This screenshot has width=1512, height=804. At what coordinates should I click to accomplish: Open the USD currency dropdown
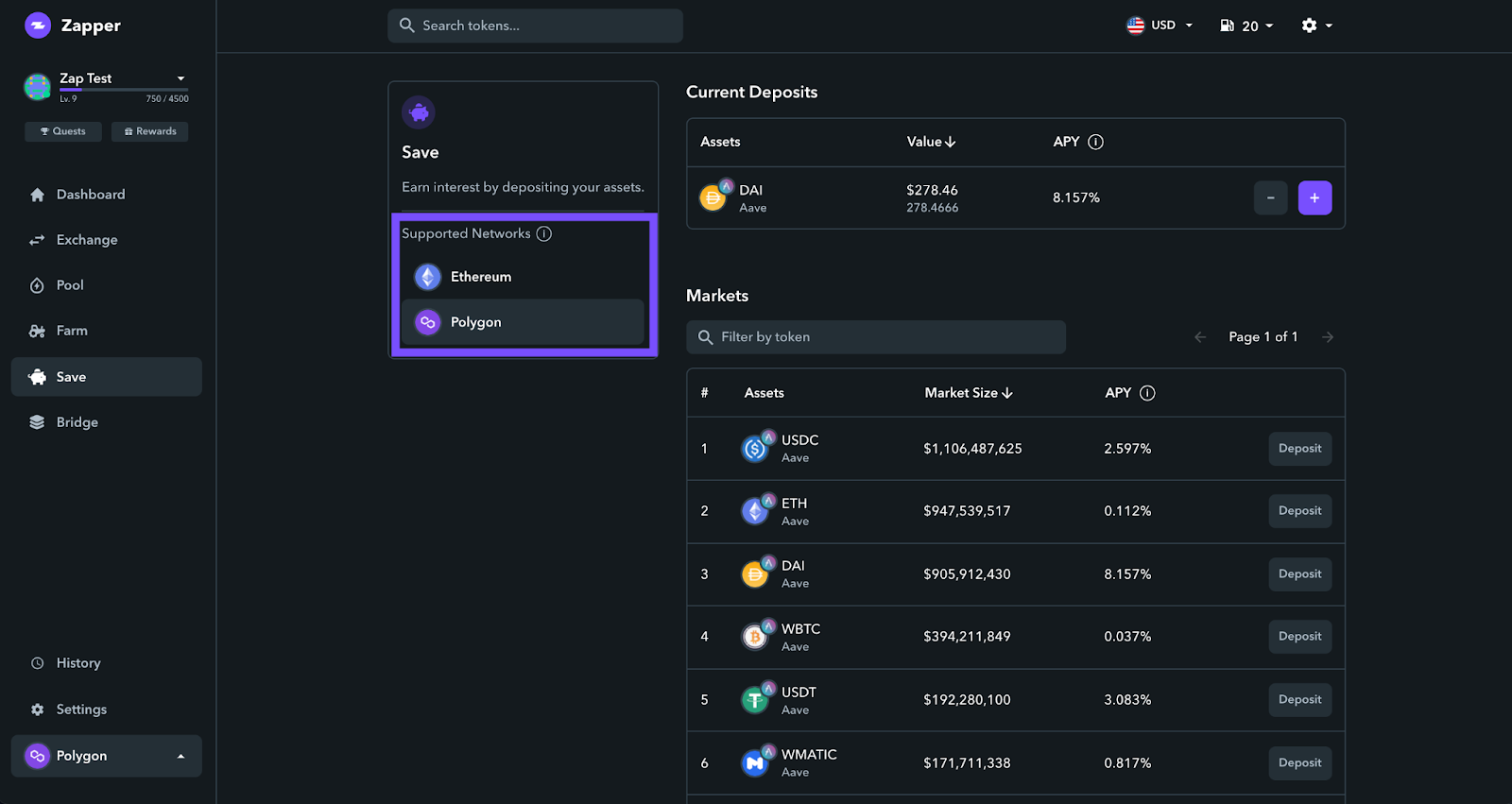[1160, 26]
